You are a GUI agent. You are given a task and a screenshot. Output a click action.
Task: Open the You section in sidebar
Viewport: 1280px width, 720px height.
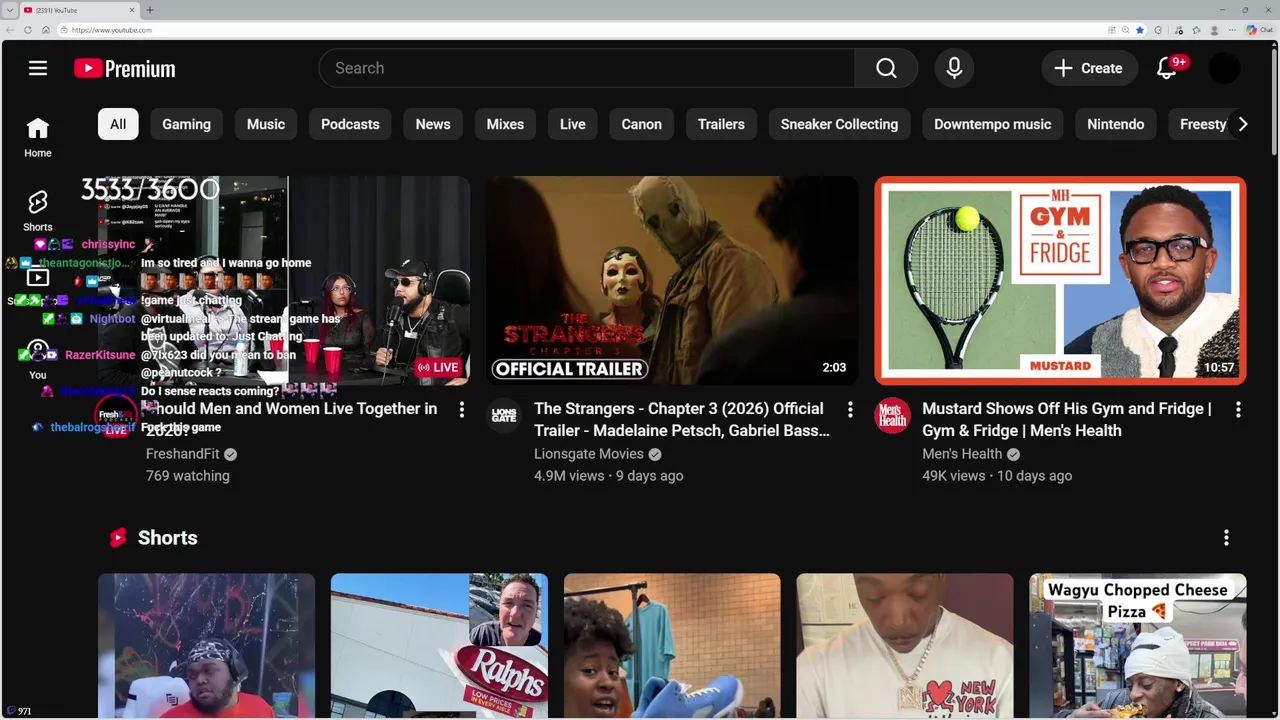tap(38, 360)
